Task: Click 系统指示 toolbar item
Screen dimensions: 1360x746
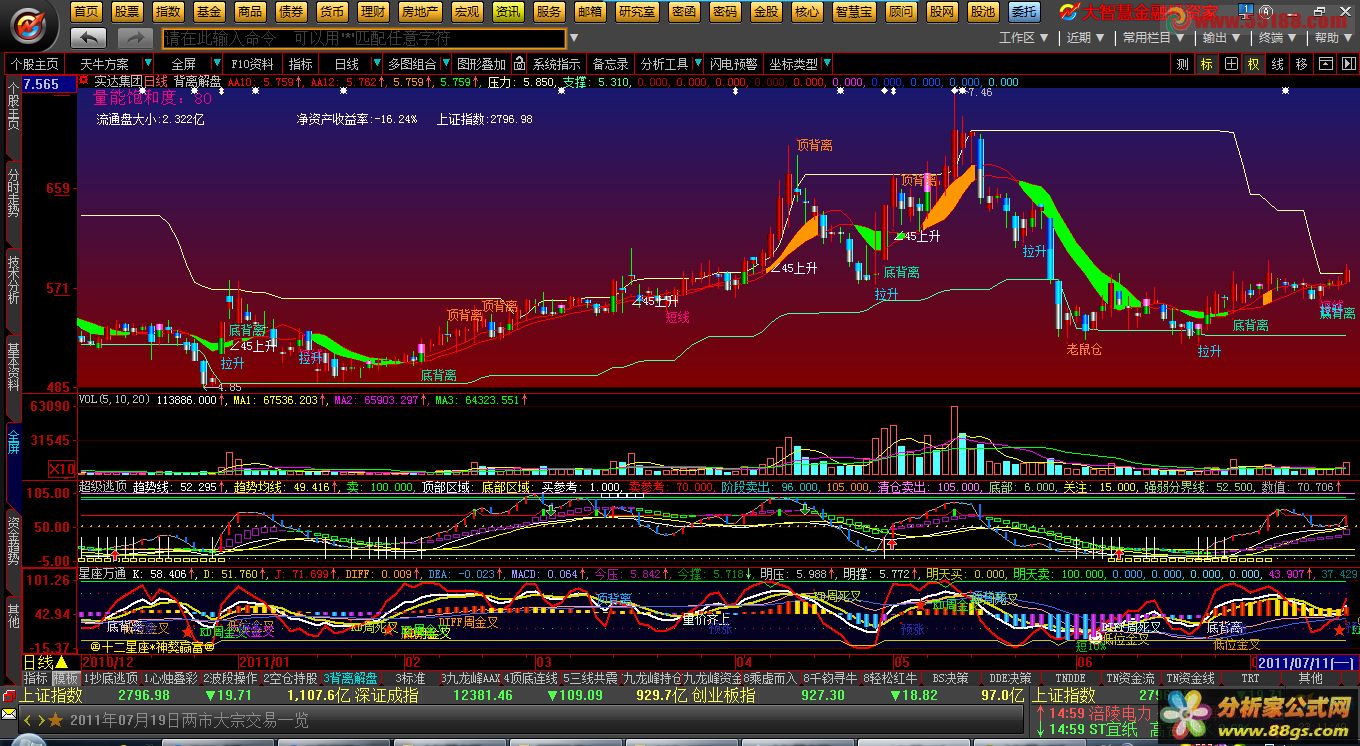Action: 555,64
